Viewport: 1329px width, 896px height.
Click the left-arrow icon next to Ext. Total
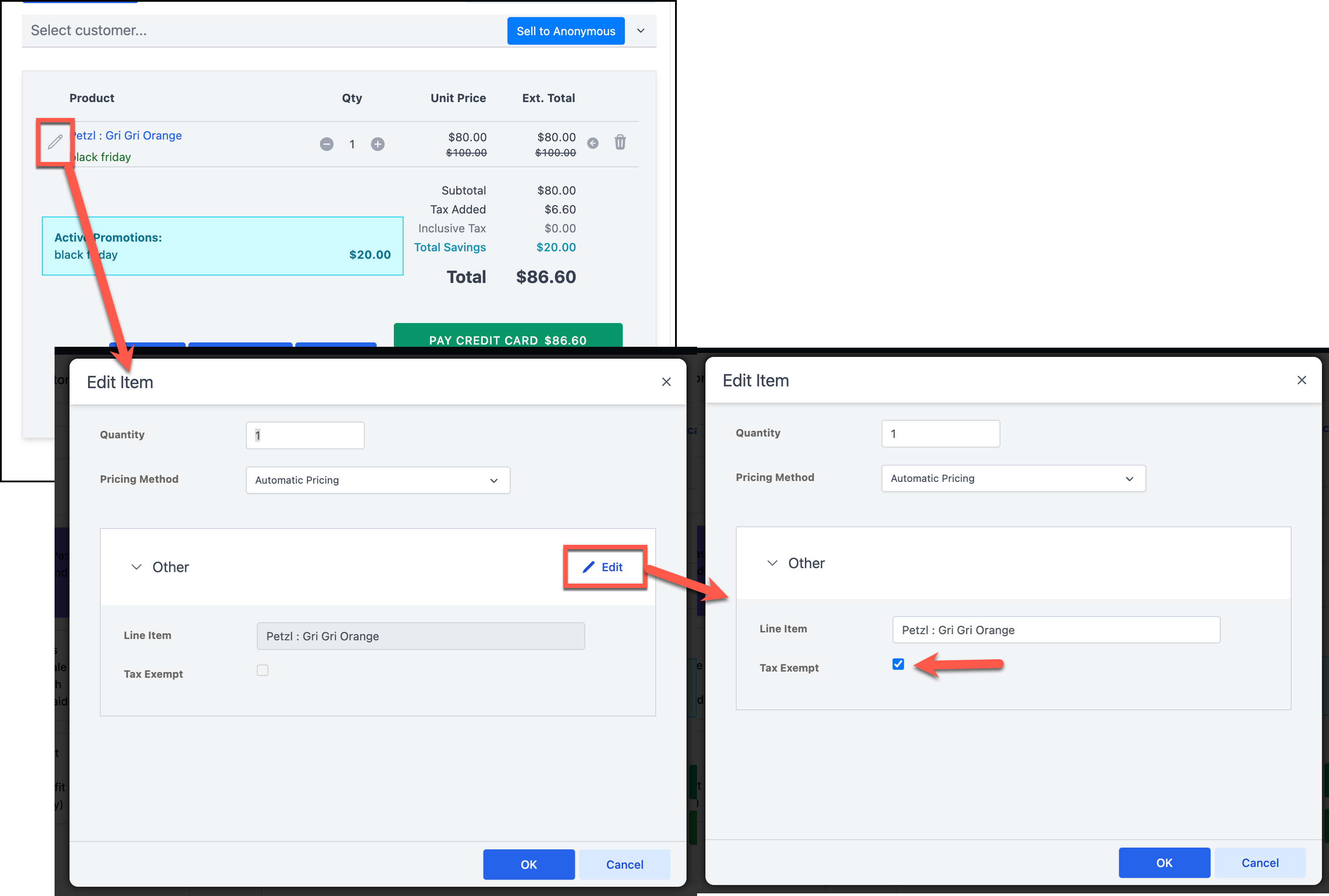pos(592,143)
